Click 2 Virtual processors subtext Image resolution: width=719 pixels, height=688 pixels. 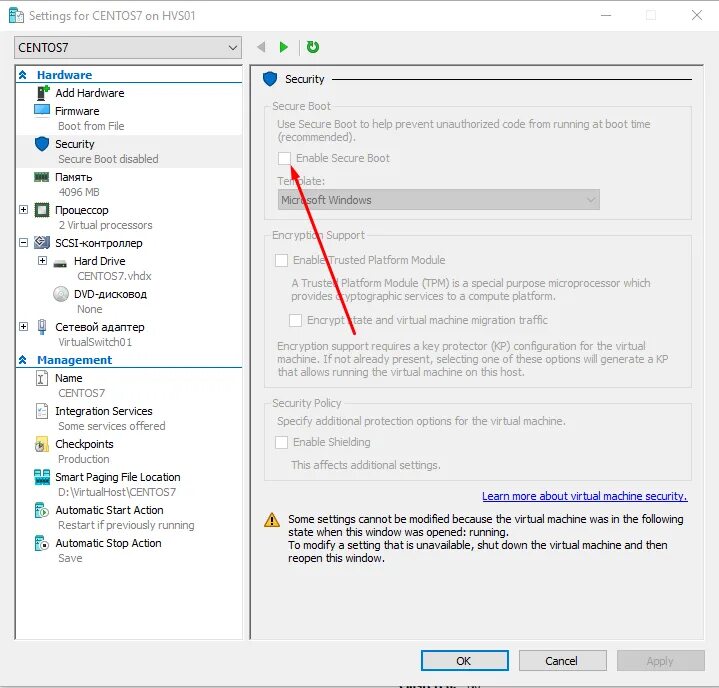click(105, 225)
